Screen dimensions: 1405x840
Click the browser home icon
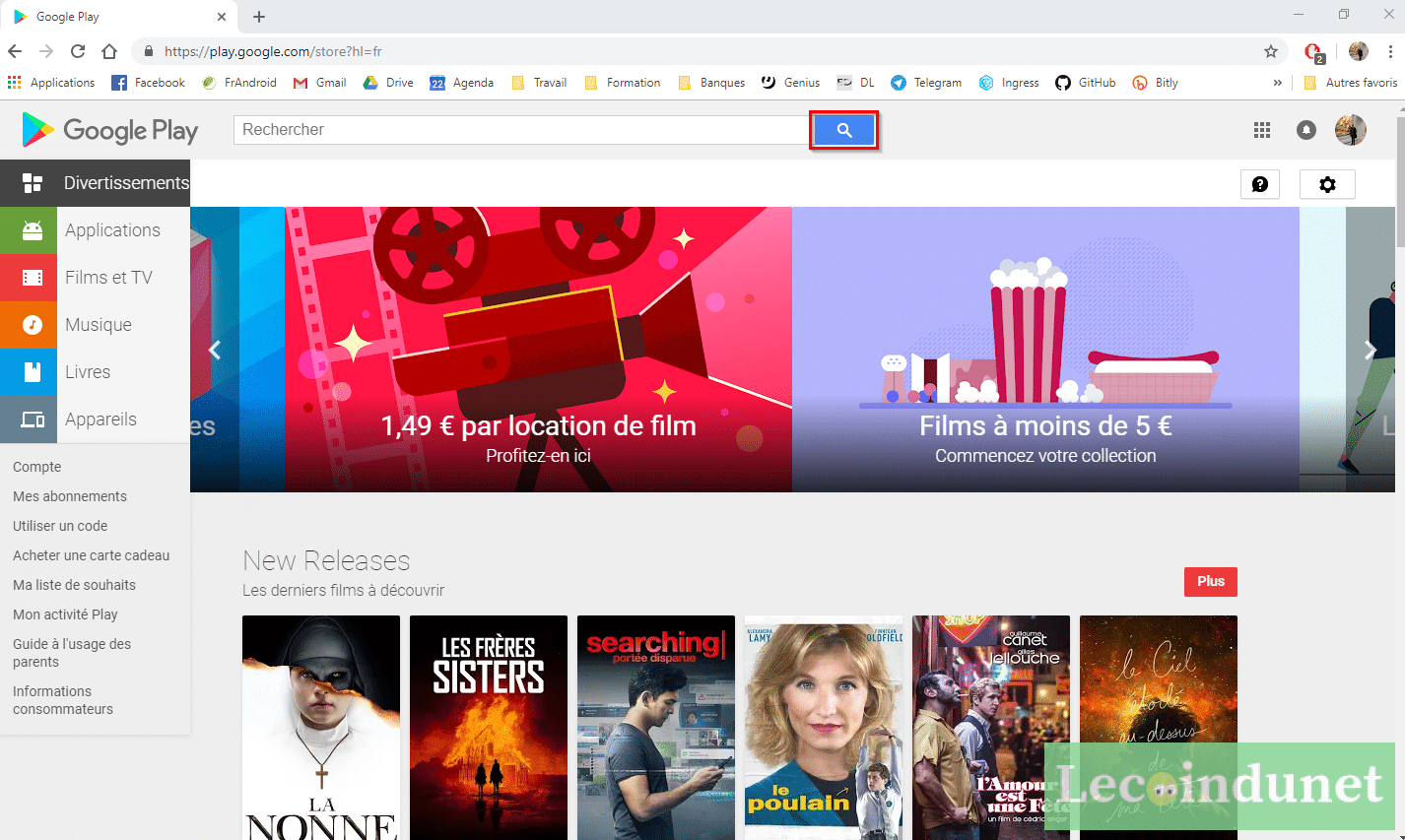[109, 51]
